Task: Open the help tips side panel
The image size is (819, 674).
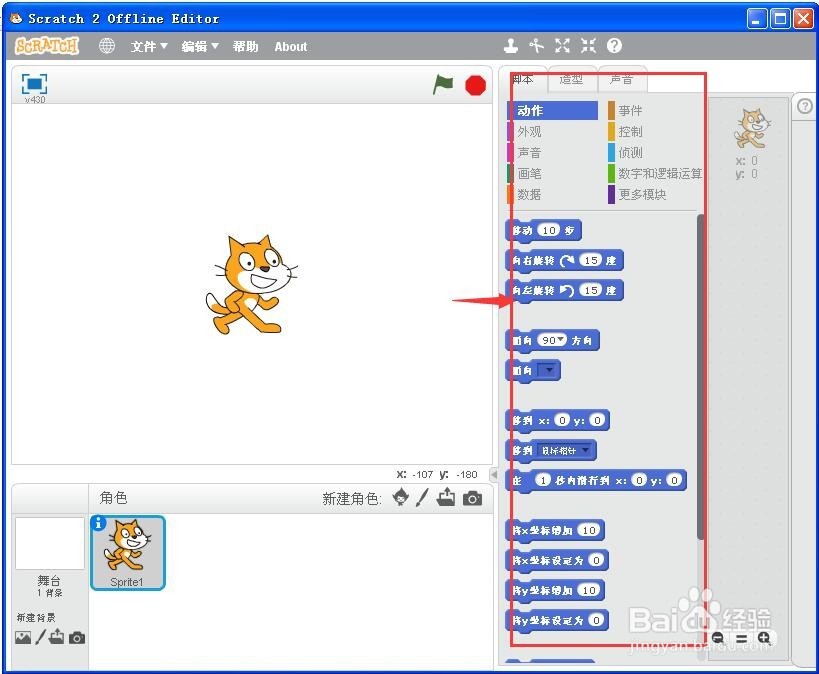Action: (x=805, y=106)
